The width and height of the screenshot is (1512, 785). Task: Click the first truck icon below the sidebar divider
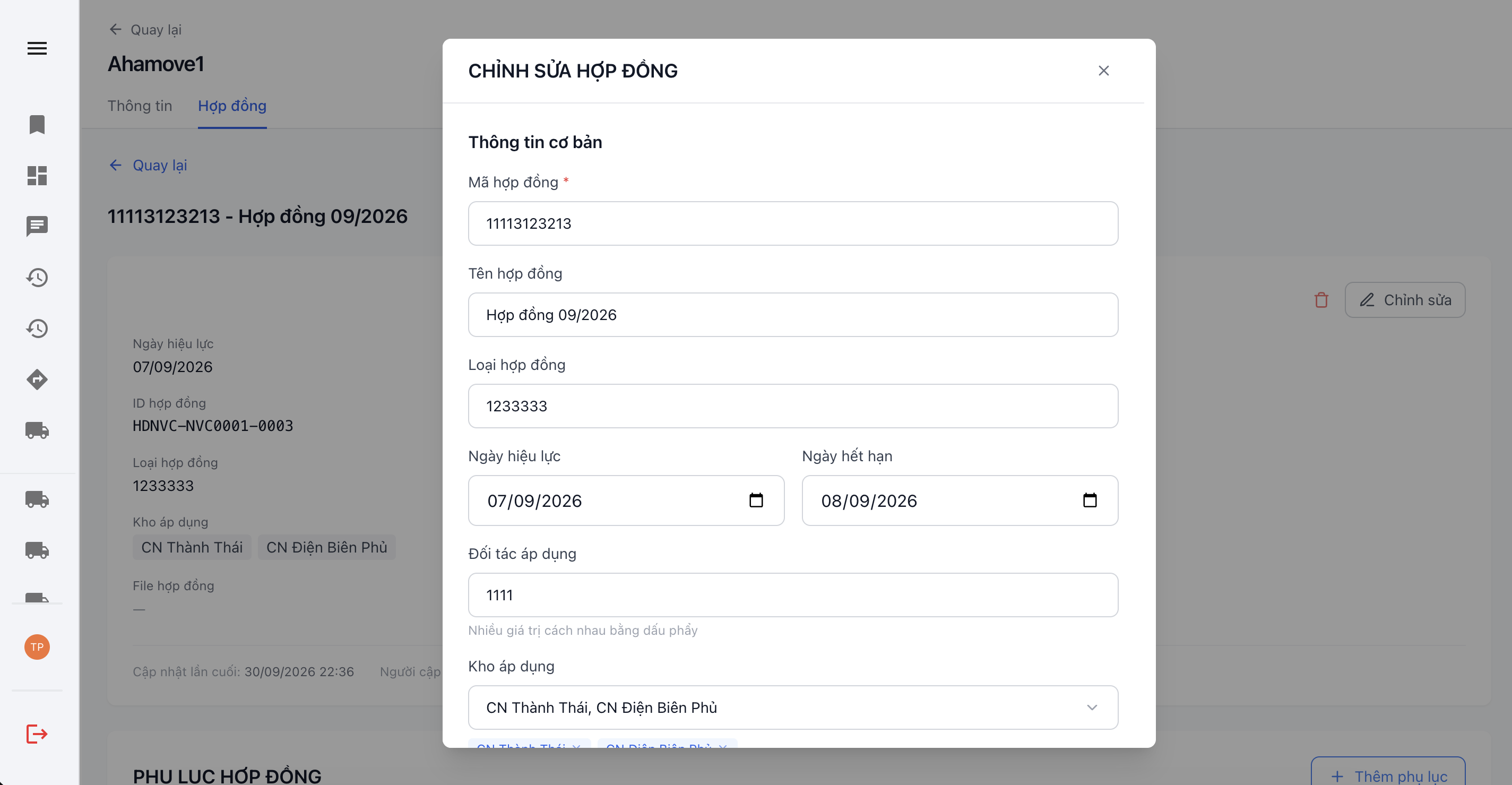(x=37, y=499)
